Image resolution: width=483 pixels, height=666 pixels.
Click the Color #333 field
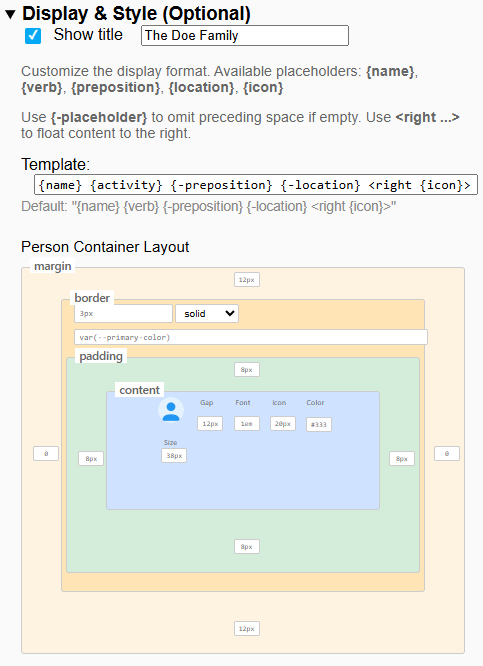coord(319,424)
